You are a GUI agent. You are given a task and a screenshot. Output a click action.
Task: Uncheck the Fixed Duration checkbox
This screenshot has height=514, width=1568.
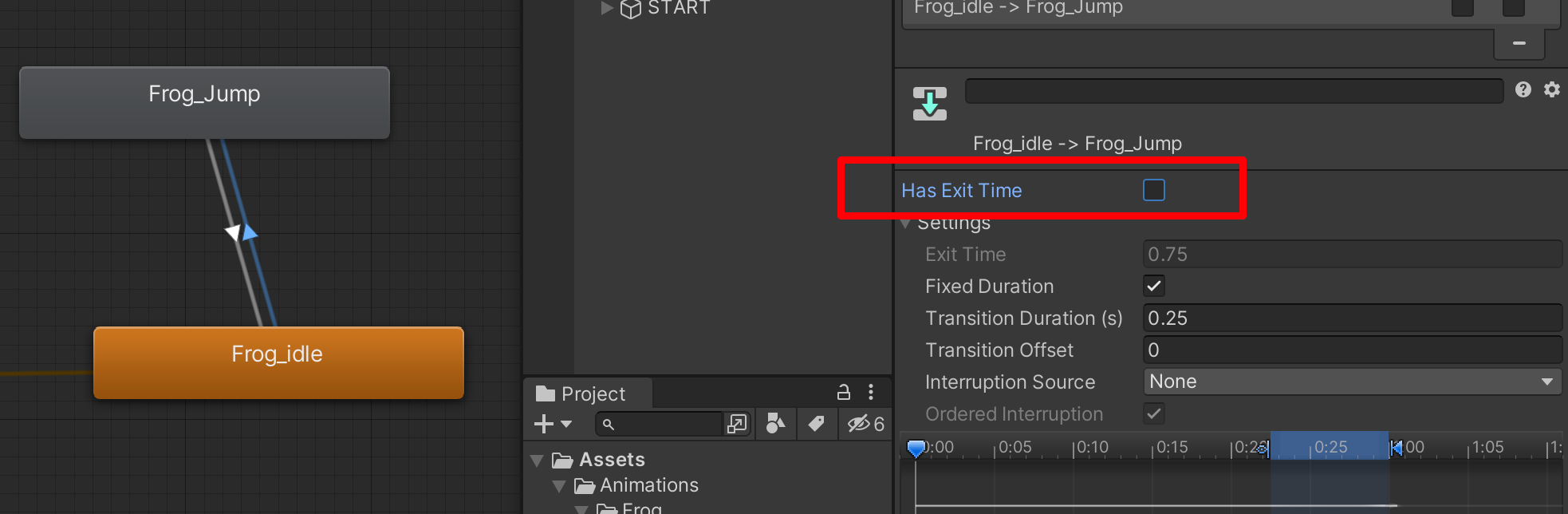click(x=1154, y=286)
